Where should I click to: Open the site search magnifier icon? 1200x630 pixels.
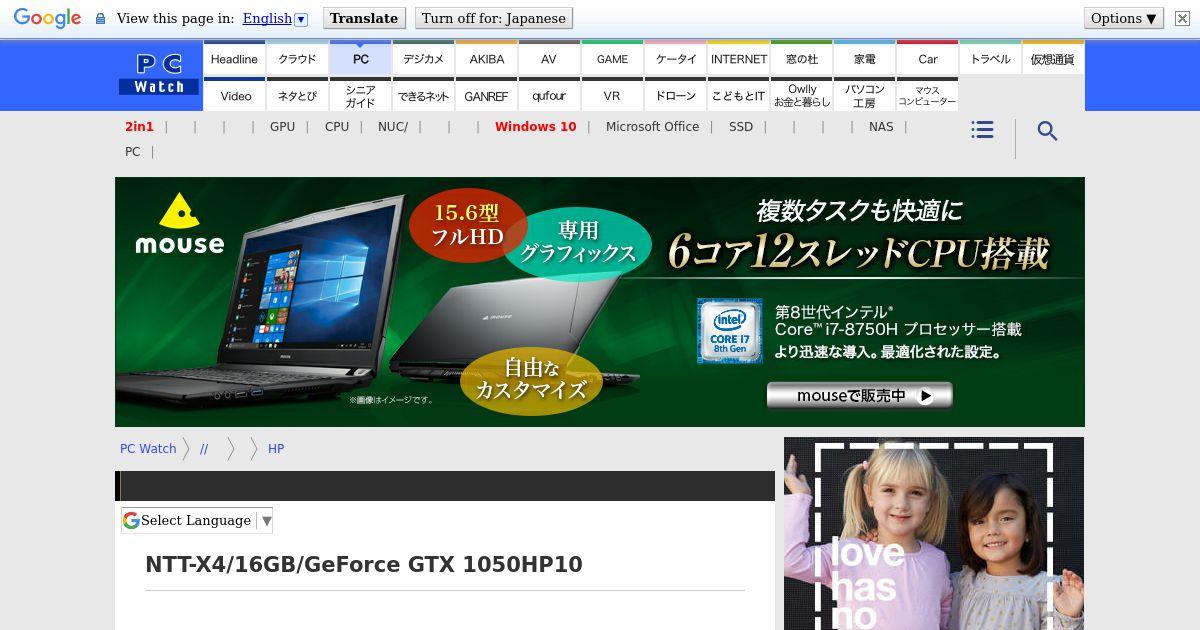[1047, 131]
